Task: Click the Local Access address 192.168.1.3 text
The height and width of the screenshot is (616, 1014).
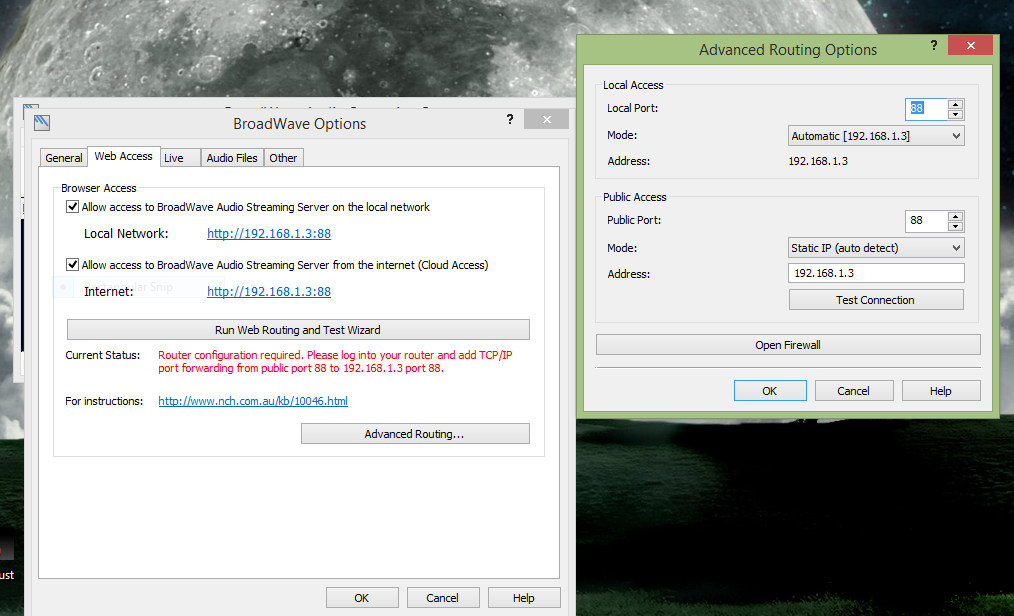Action: coord(817,161)
